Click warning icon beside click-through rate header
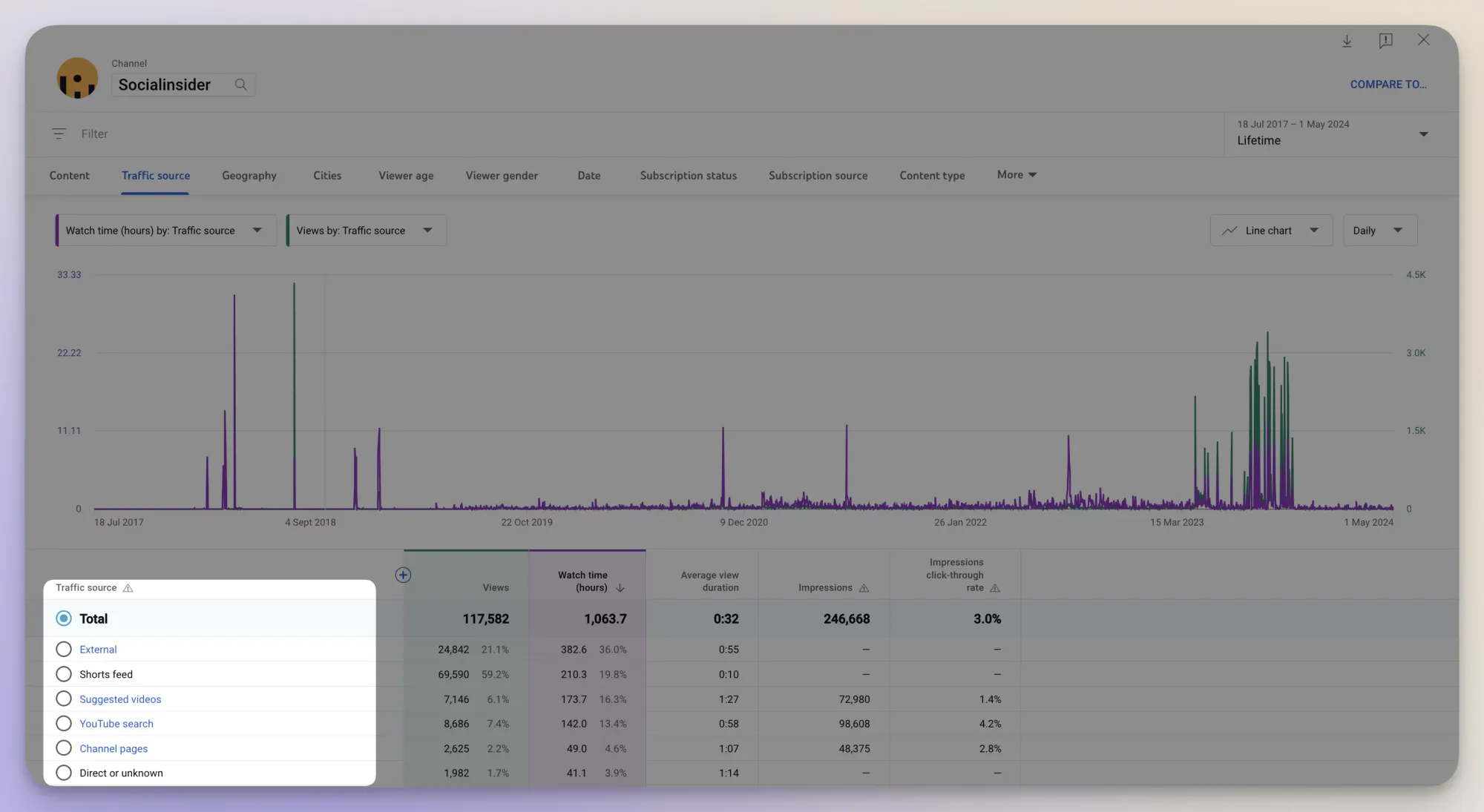1484x812 pixels. (995, 588)
